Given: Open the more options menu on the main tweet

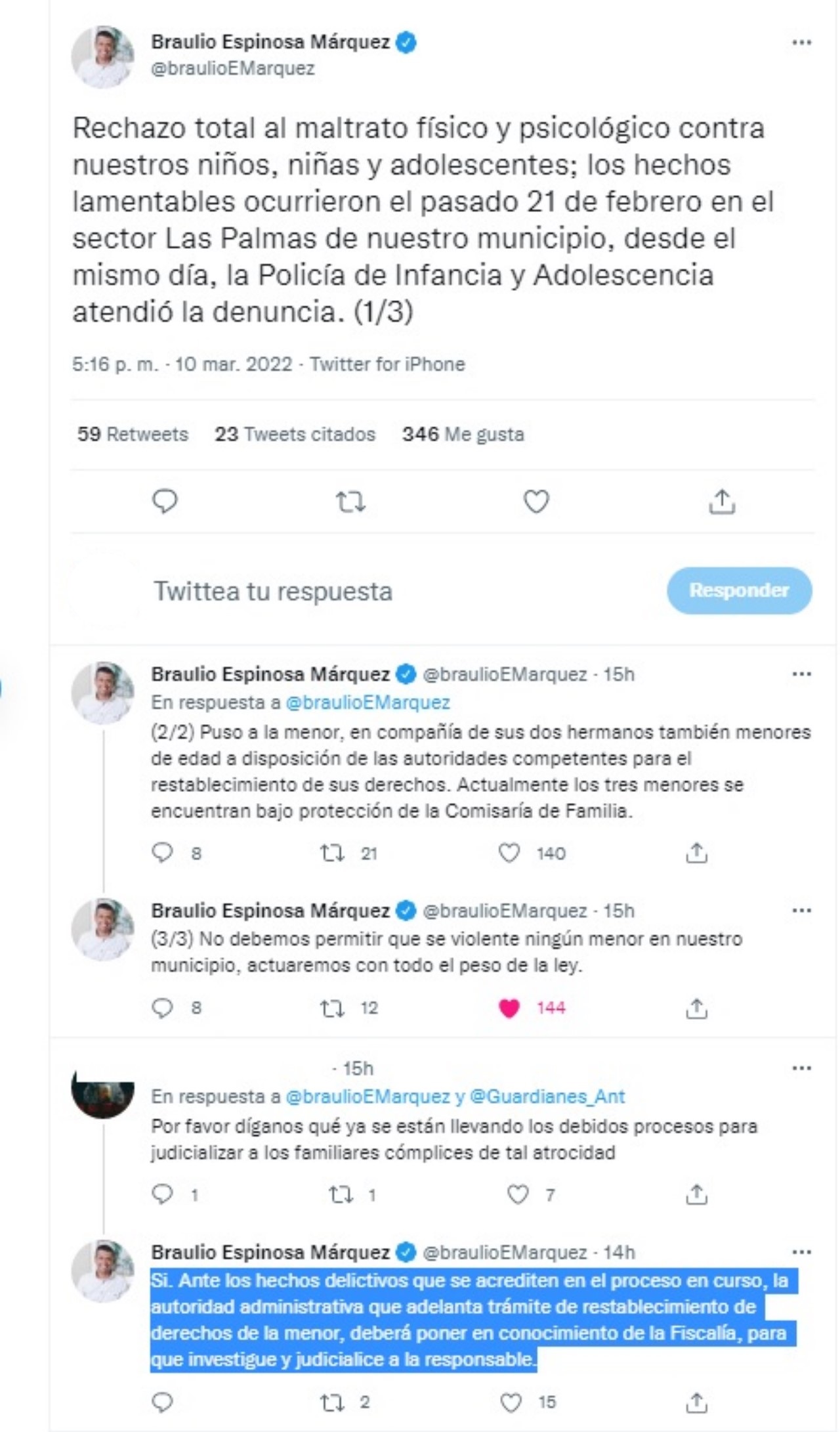Looking at the screenshot, I should pos(801,43).
